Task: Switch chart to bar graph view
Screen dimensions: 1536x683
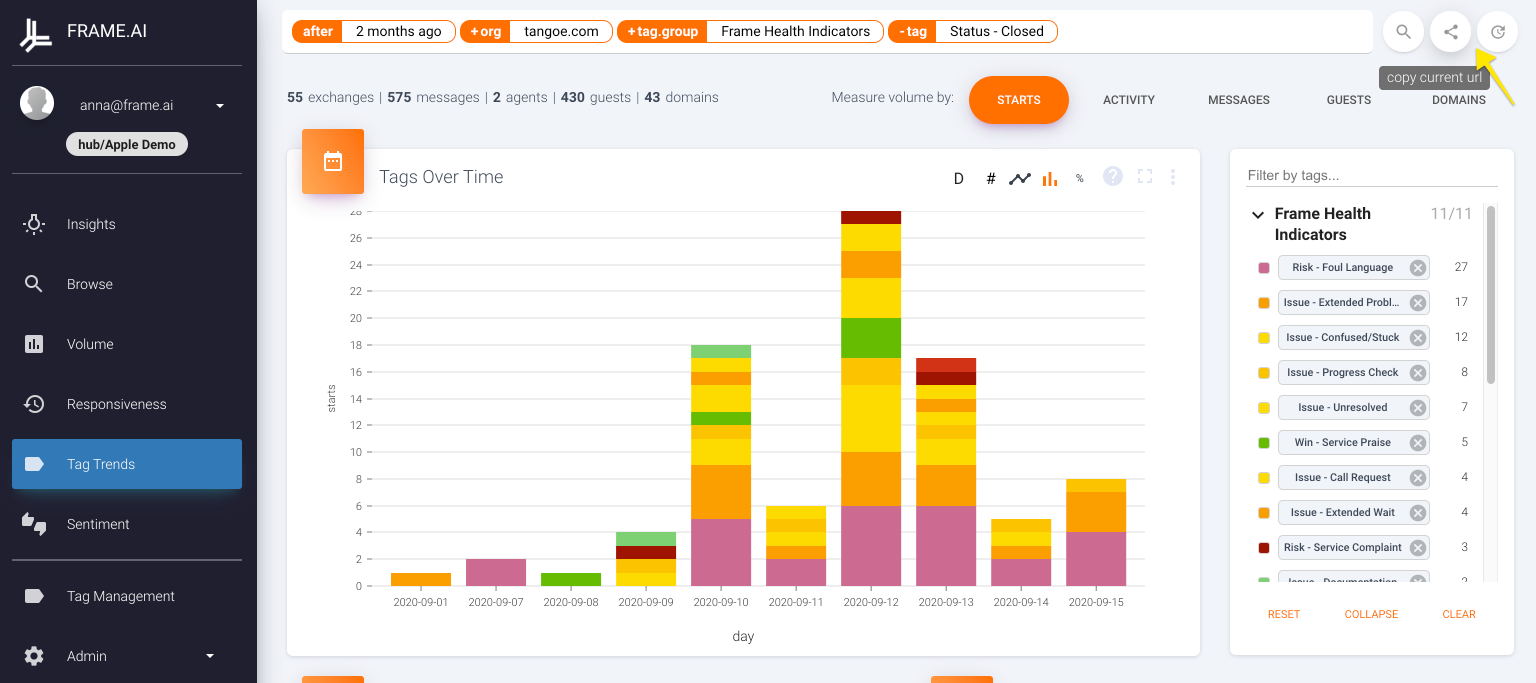Action: 1050,179
